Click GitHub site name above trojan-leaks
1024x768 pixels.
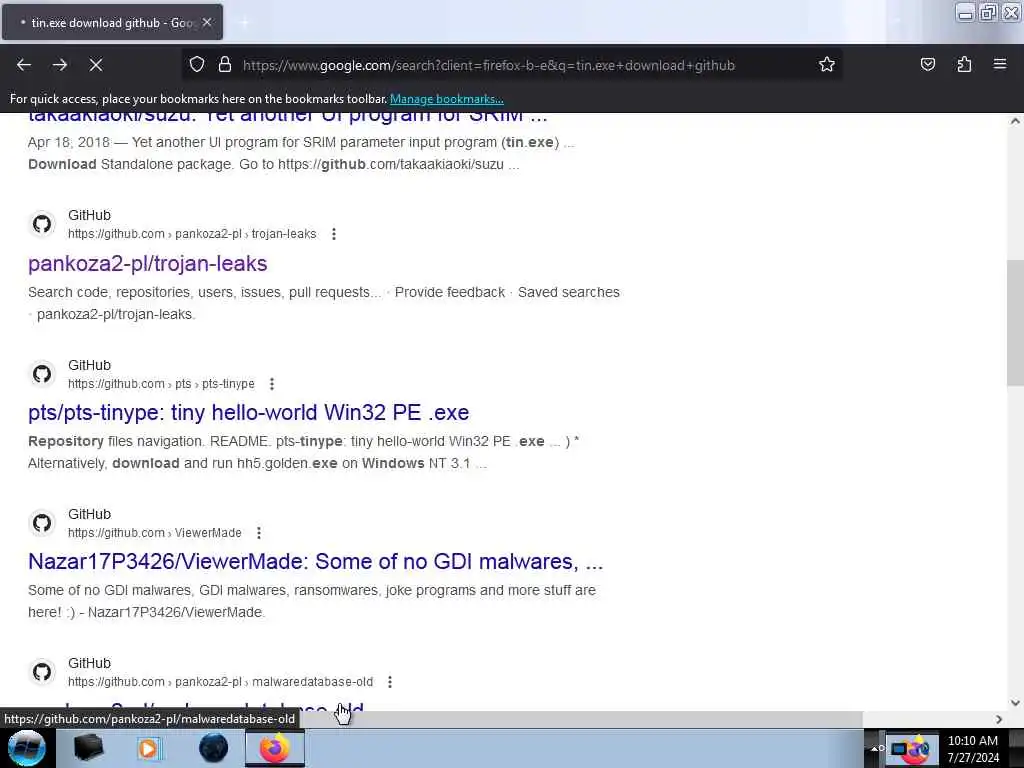tap(89, 216)
